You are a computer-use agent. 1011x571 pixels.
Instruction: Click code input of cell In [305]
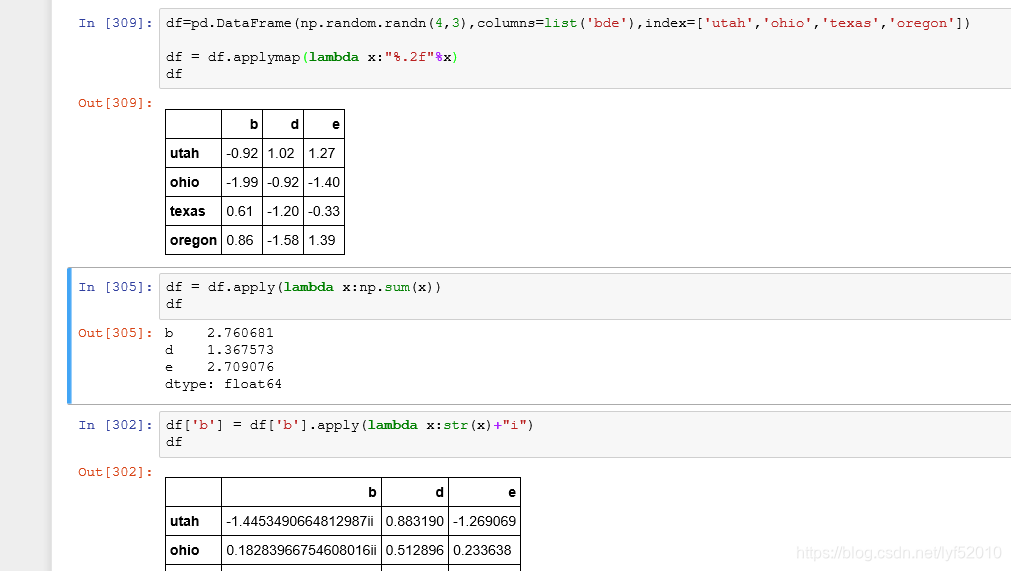pos(585,296)
